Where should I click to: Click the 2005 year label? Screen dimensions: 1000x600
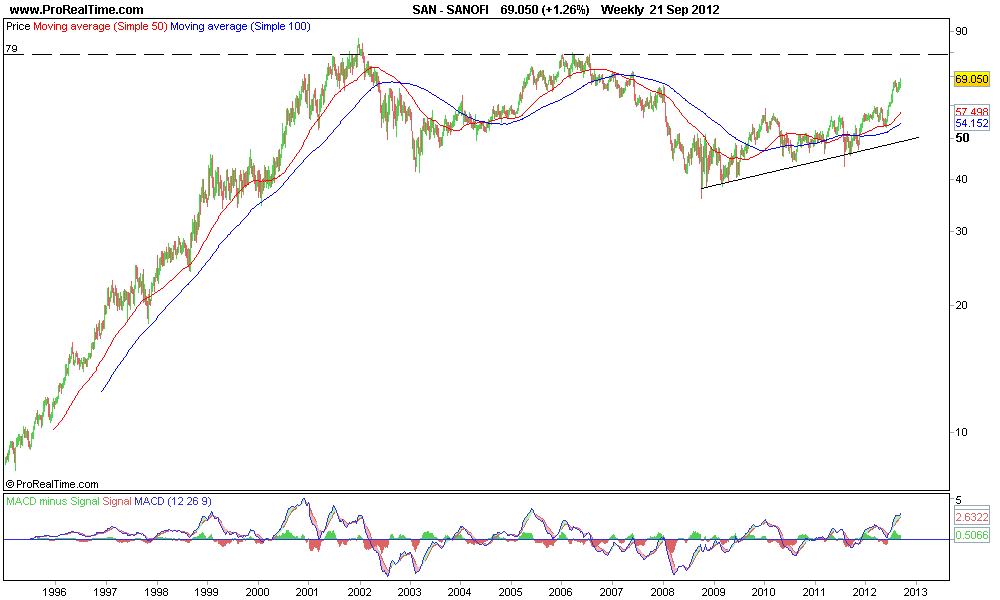[510, 592]
